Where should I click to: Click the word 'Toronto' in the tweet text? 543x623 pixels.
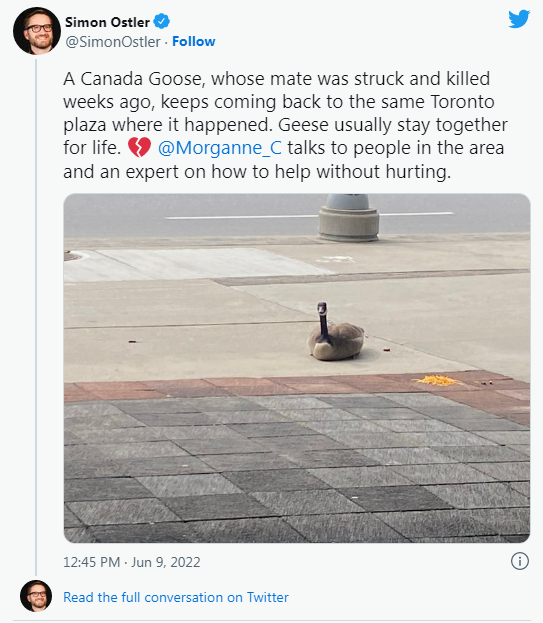tap(462, 102)
